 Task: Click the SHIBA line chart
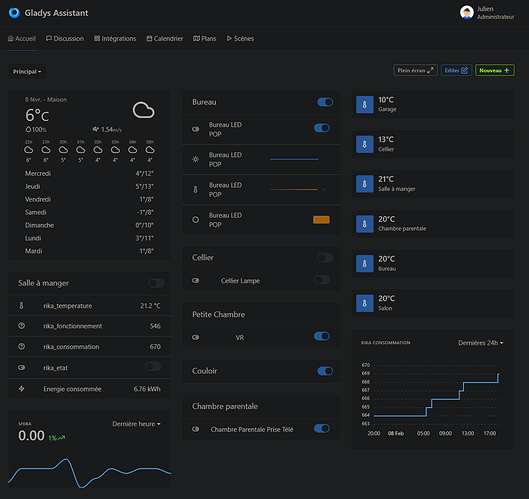[x=89, y=472]
